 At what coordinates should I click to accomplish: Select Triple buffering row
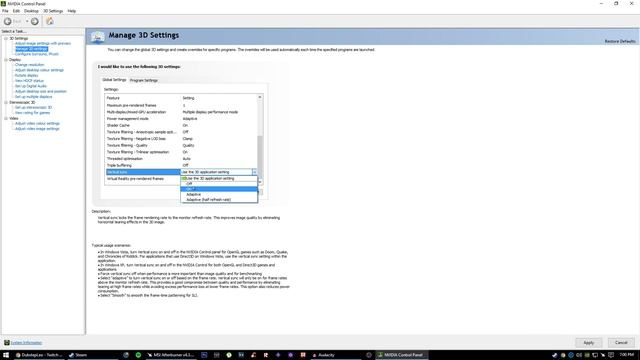181,165
